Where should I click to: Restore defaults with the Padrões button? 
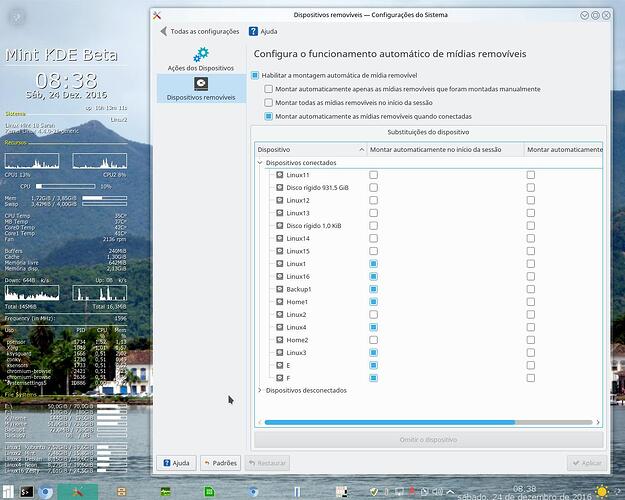point(220,463)
